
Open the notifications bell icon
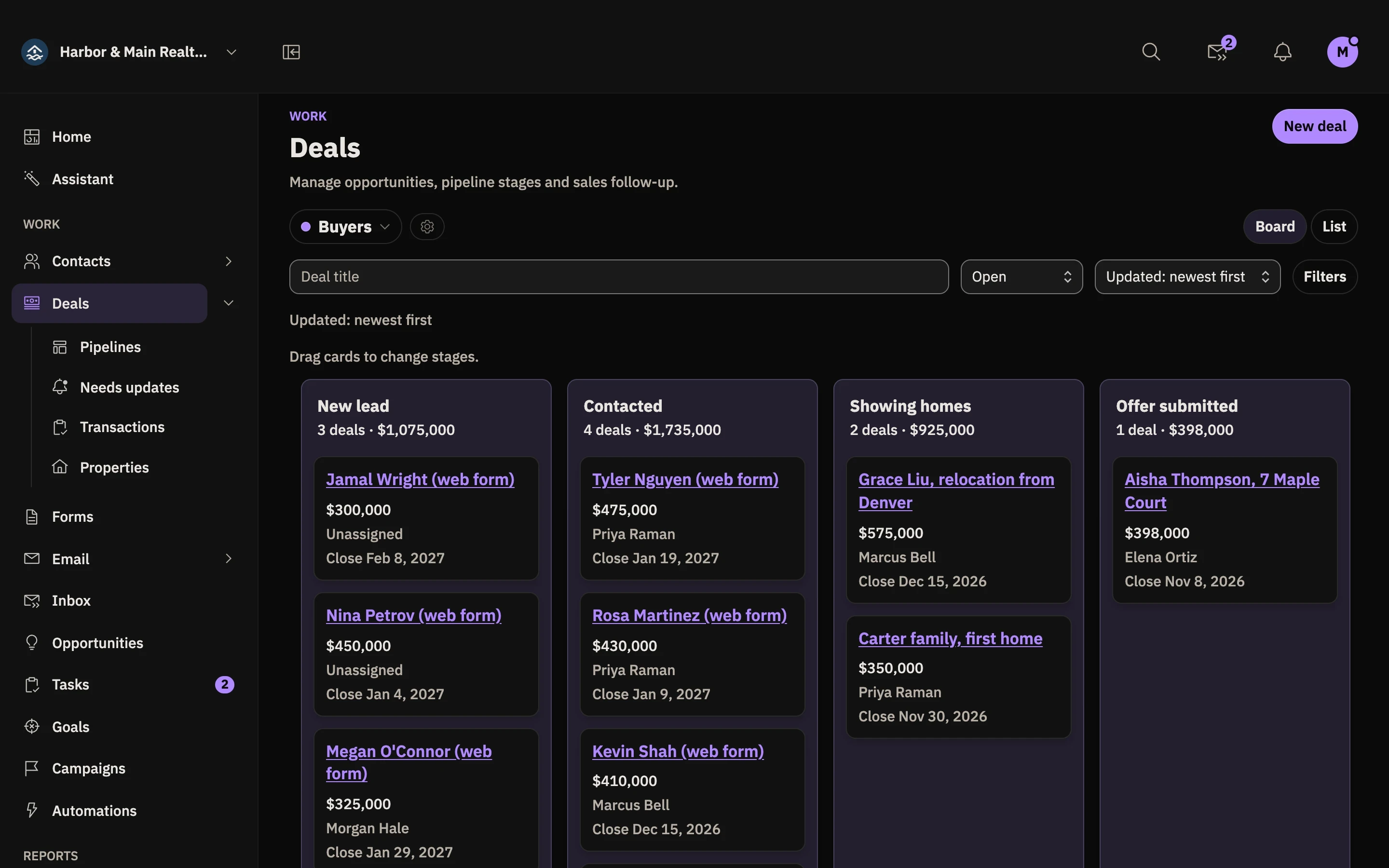[1282, 52]
